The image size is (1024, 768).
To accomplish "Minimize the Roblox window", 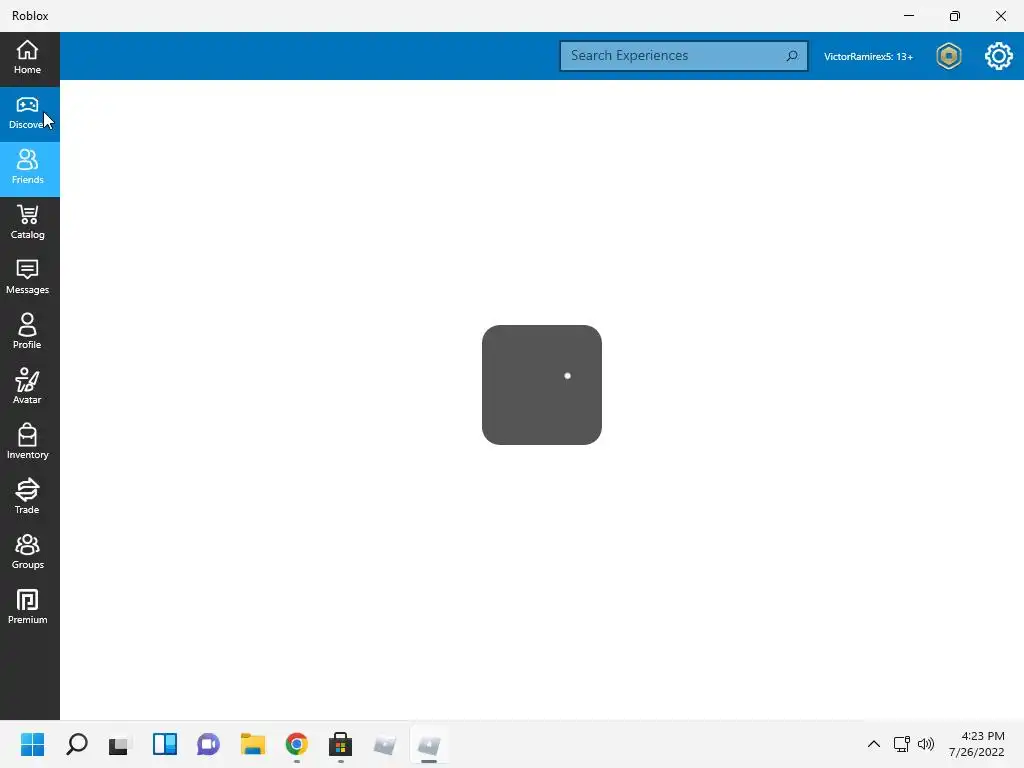I will tap(909, 16).
